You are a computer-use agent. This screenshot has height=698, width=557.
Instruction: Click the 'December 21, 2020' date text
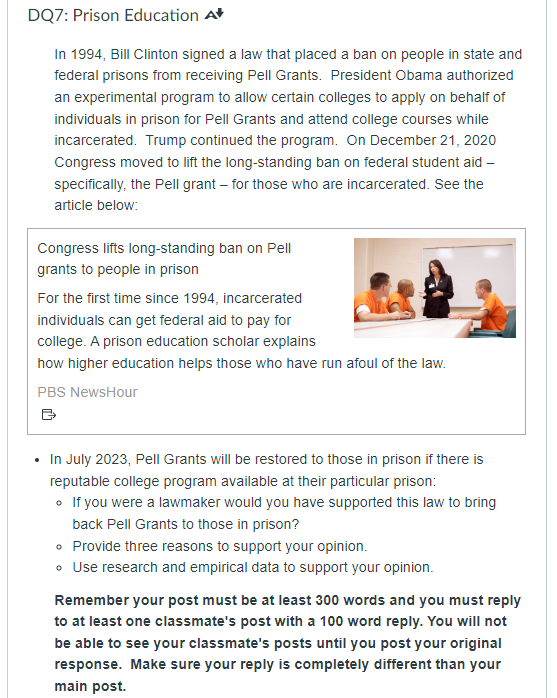pos(433,140)
